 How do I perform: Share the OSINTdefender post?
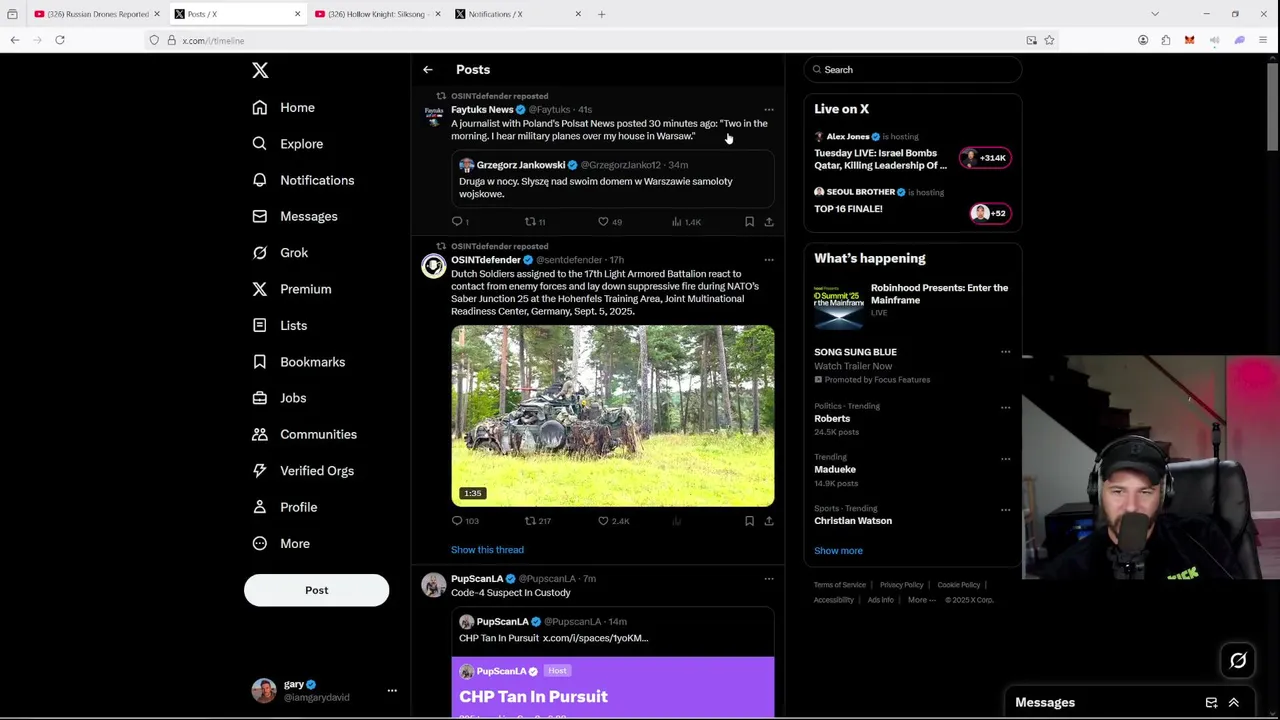769,521
